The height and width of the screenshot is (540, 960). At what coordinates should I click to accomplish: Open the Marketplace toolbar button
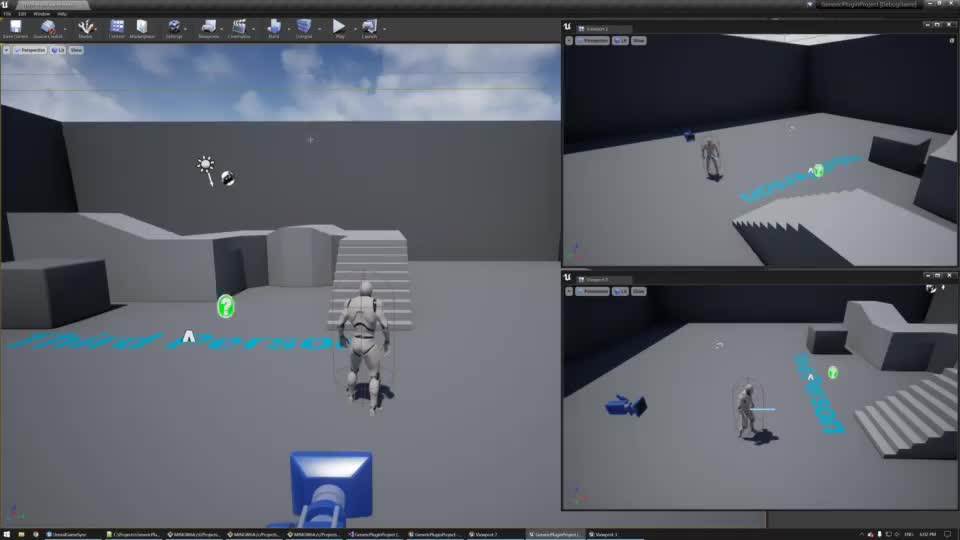(142, 28)
